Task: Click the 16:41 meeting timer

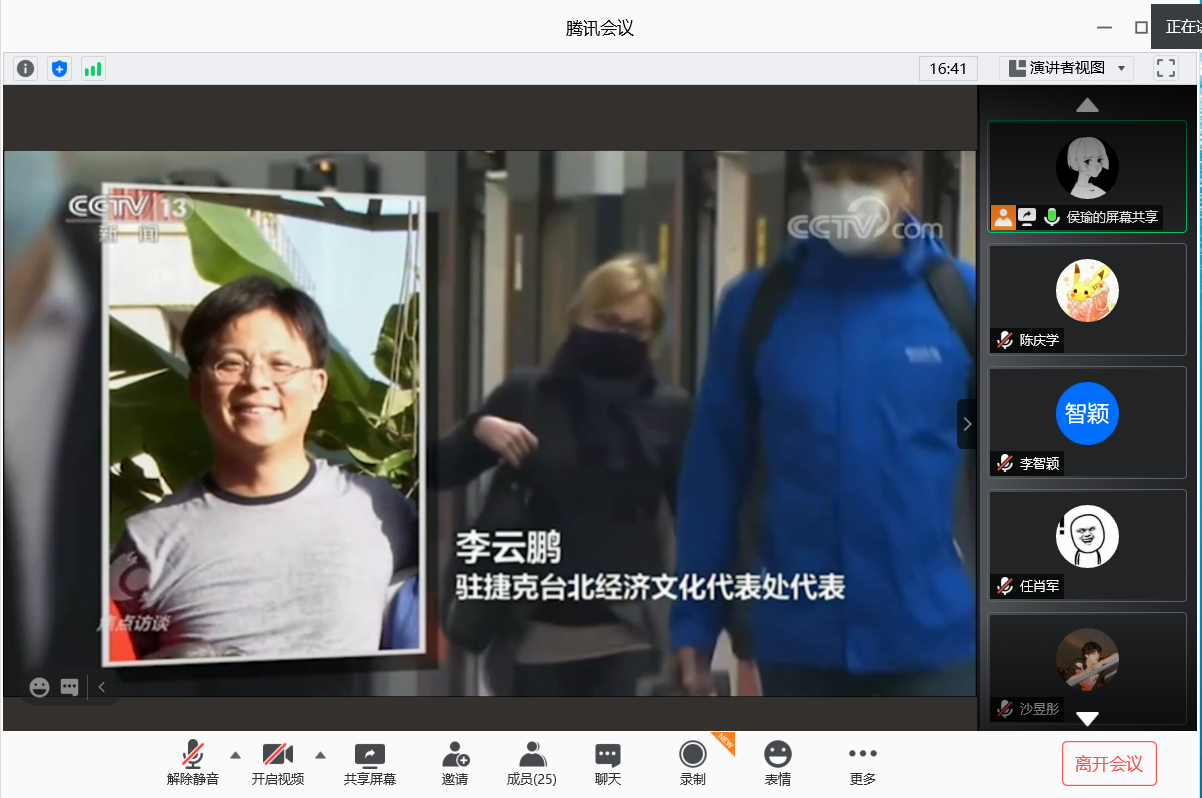Action: pos(948,68)
